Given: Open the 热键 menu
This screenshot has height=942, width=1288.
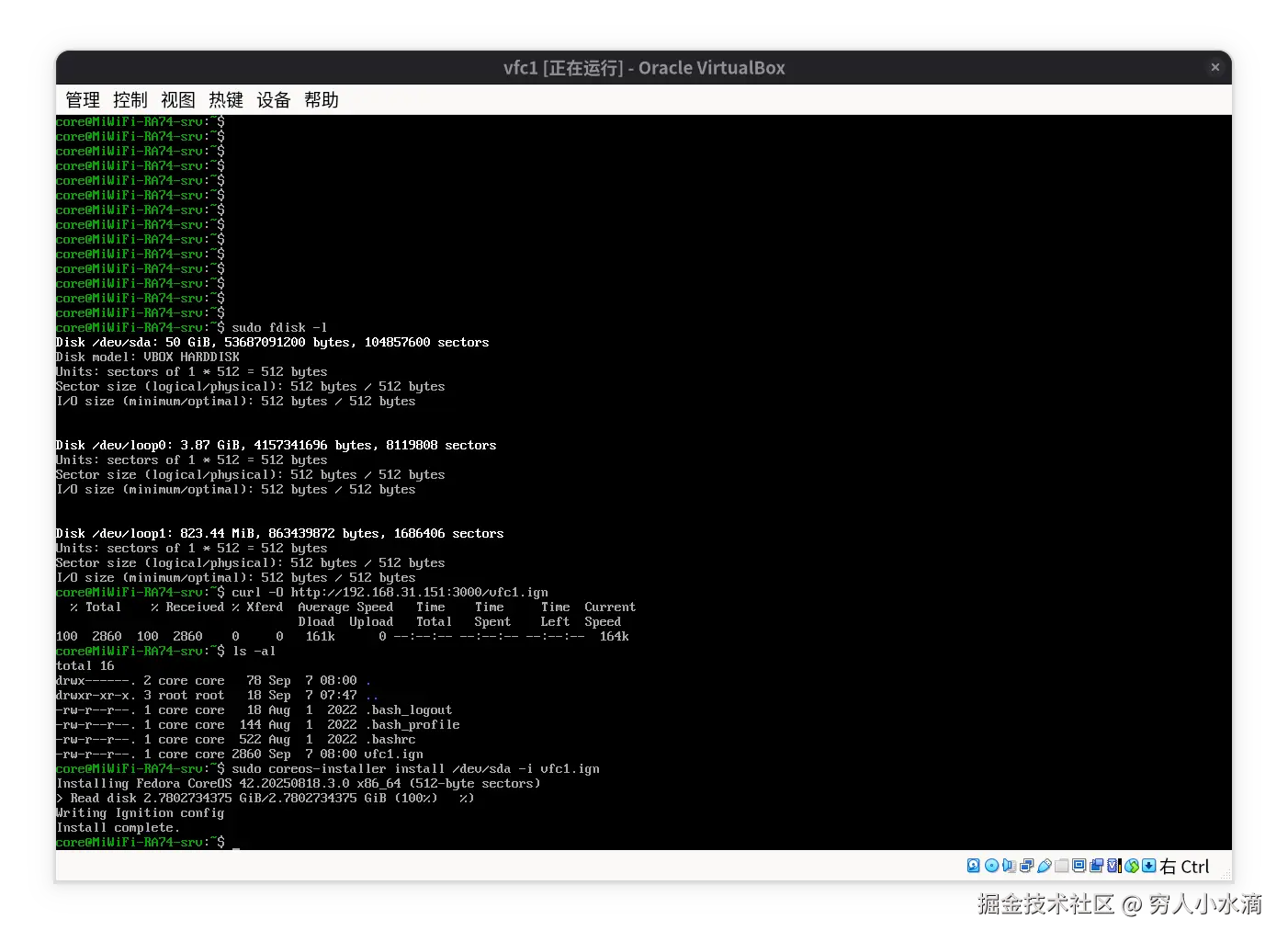Looking at the screenshot, I should click(x=226, y=100).
